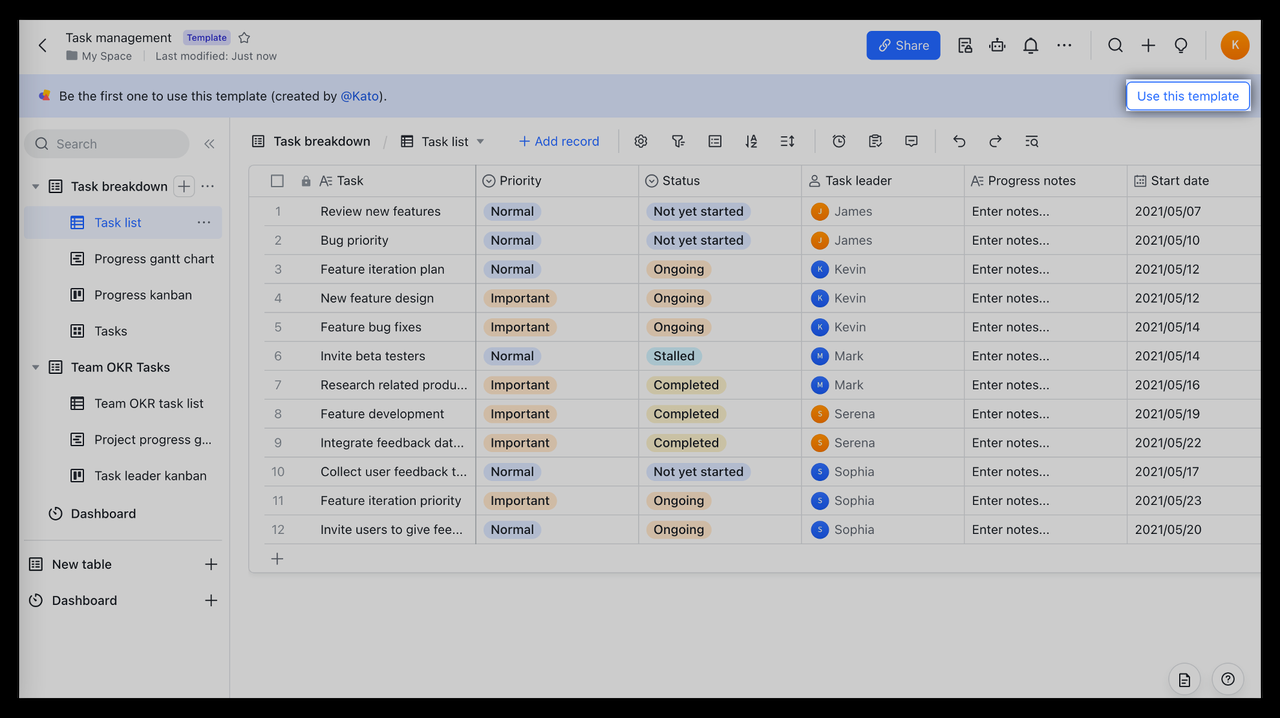
Task: Collapse the Task breakdown tree section
Action: point(36,187)
